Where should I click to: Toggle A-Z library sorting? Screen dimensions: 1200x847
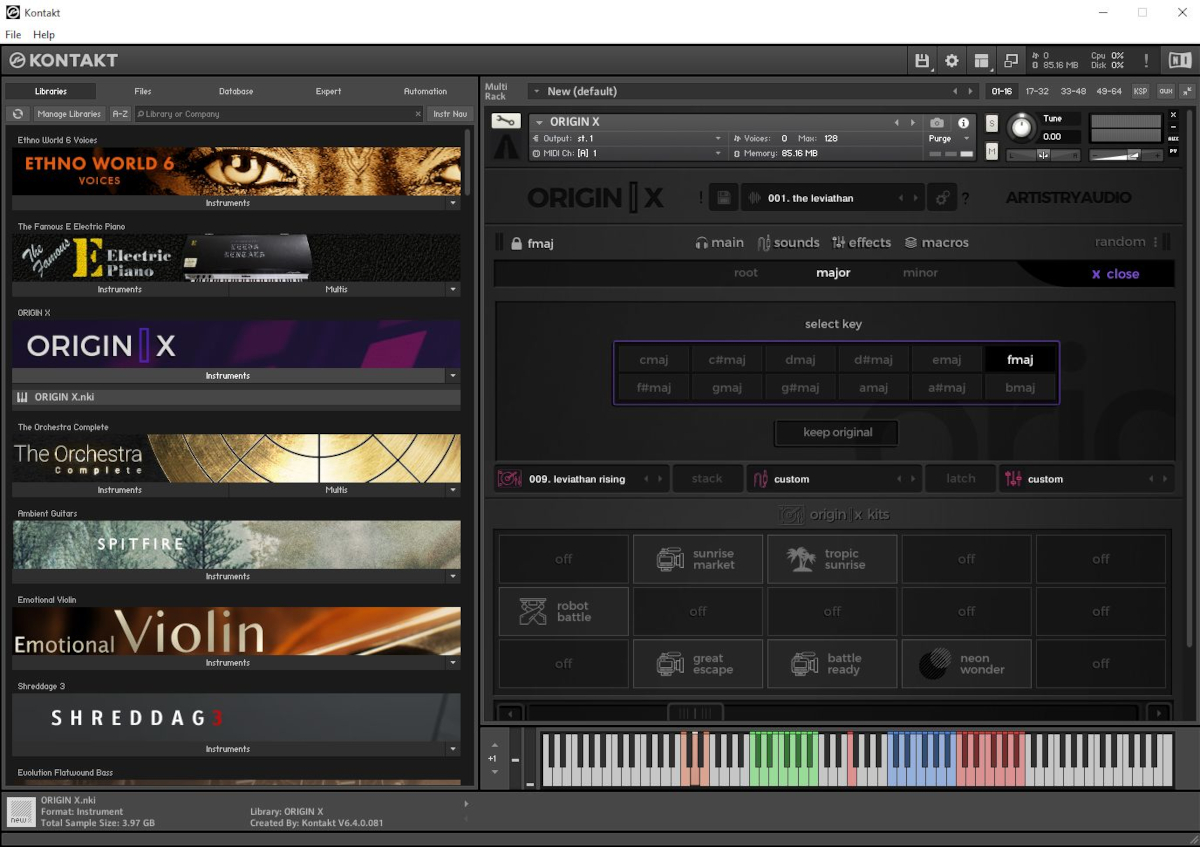(x=120, y=114)
